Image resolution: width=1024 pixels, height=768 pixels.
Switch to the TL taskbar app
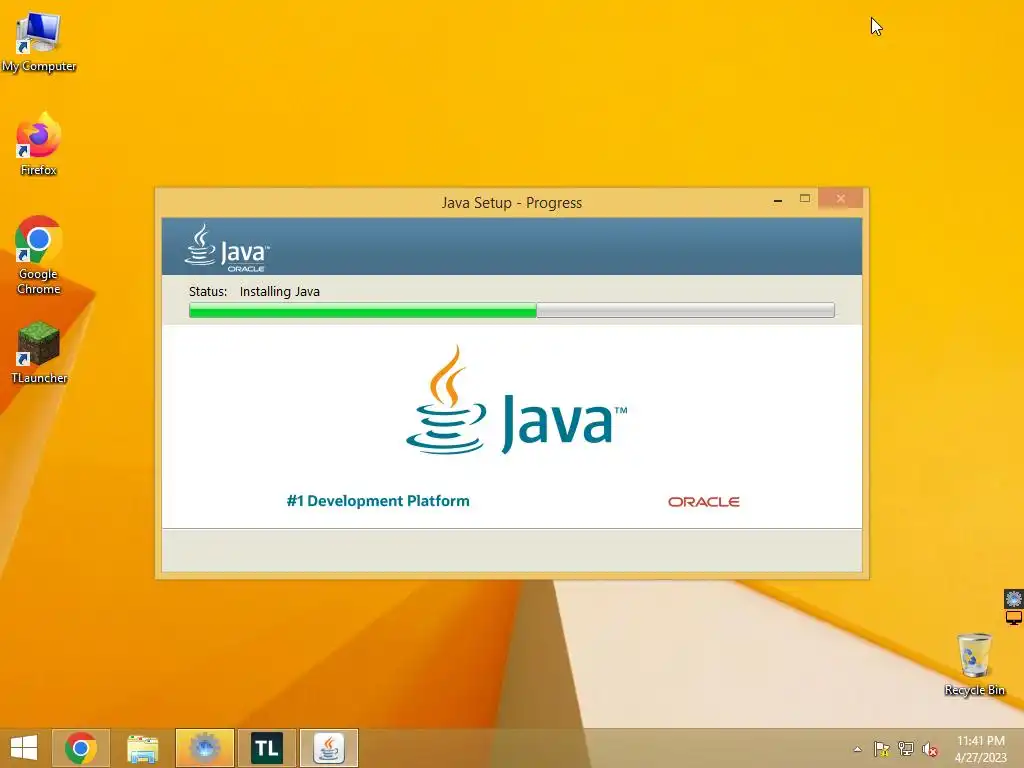pos(266,748)
